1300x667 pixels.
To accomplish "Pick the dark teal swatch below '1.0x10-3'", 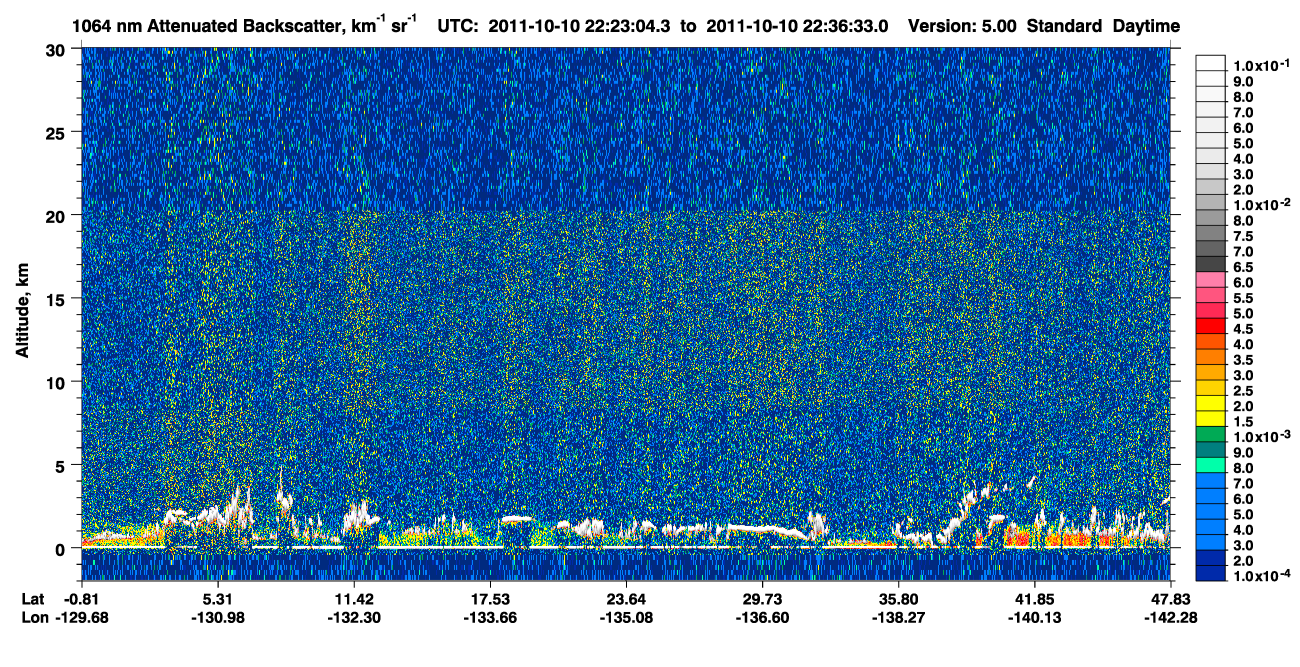I will click(x=1211, y=451).
